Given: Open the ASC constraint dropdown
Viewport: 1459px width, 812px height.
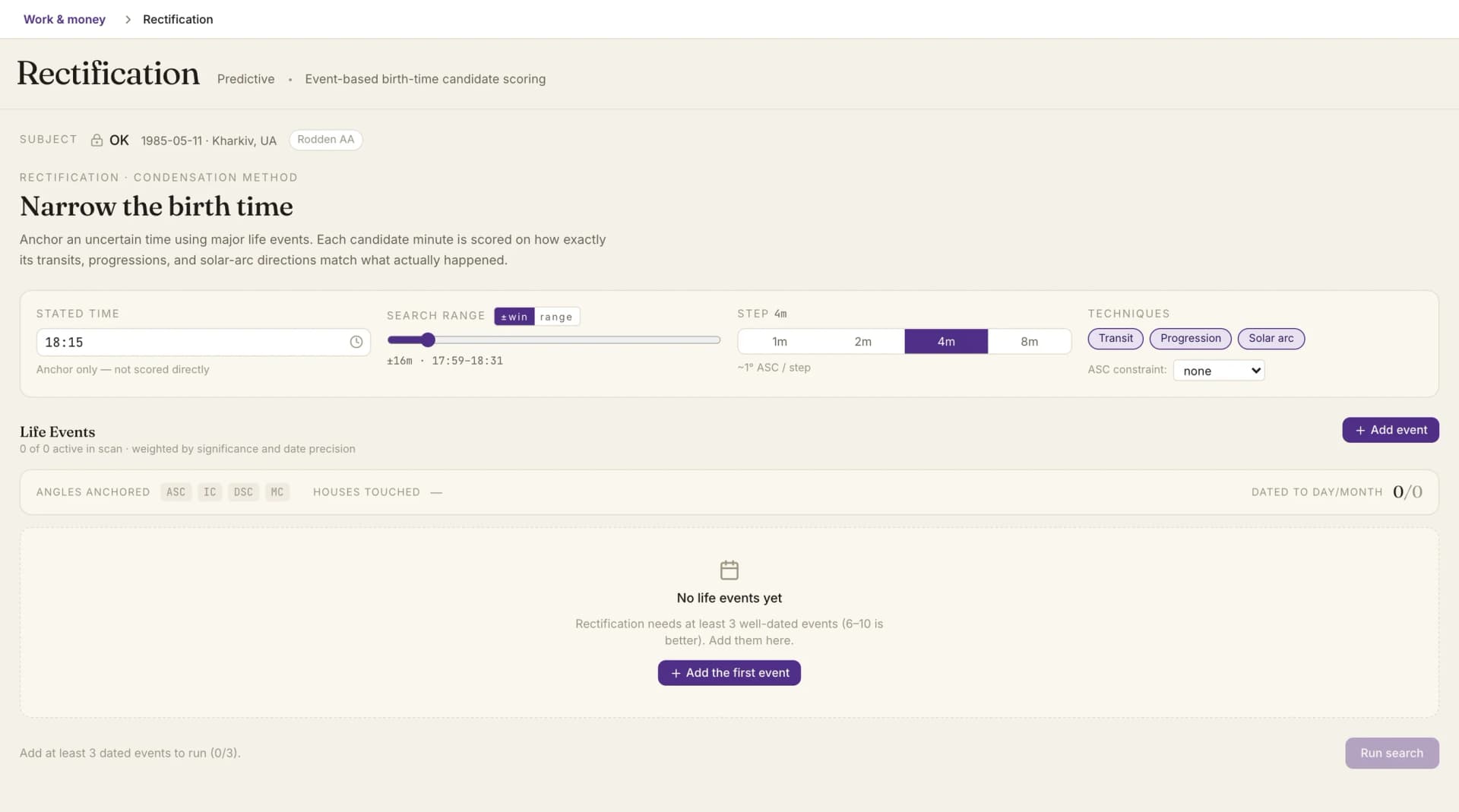Looking at the screenshot, I should point(1219,371).
